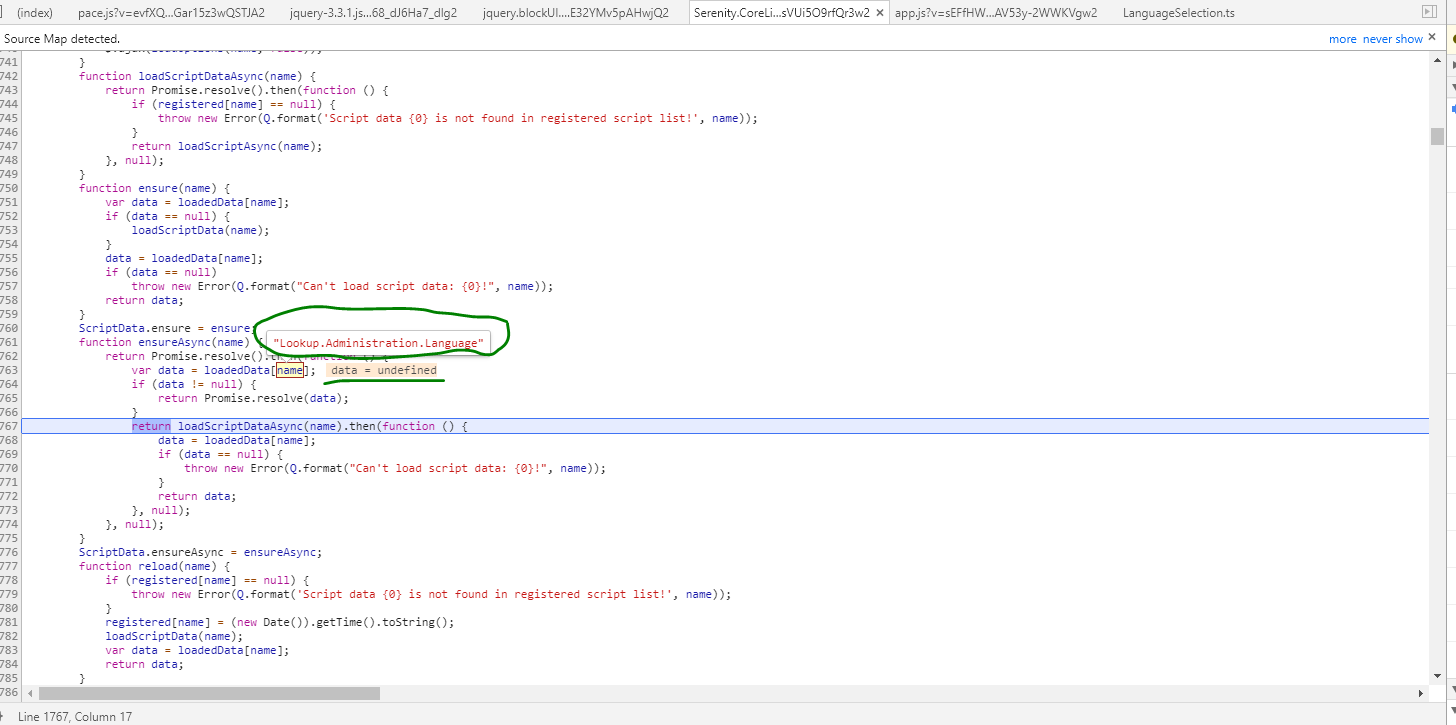The image size is (1456, 725).
Task: Set breakpoint on gutter line 779
Action: 10,594
